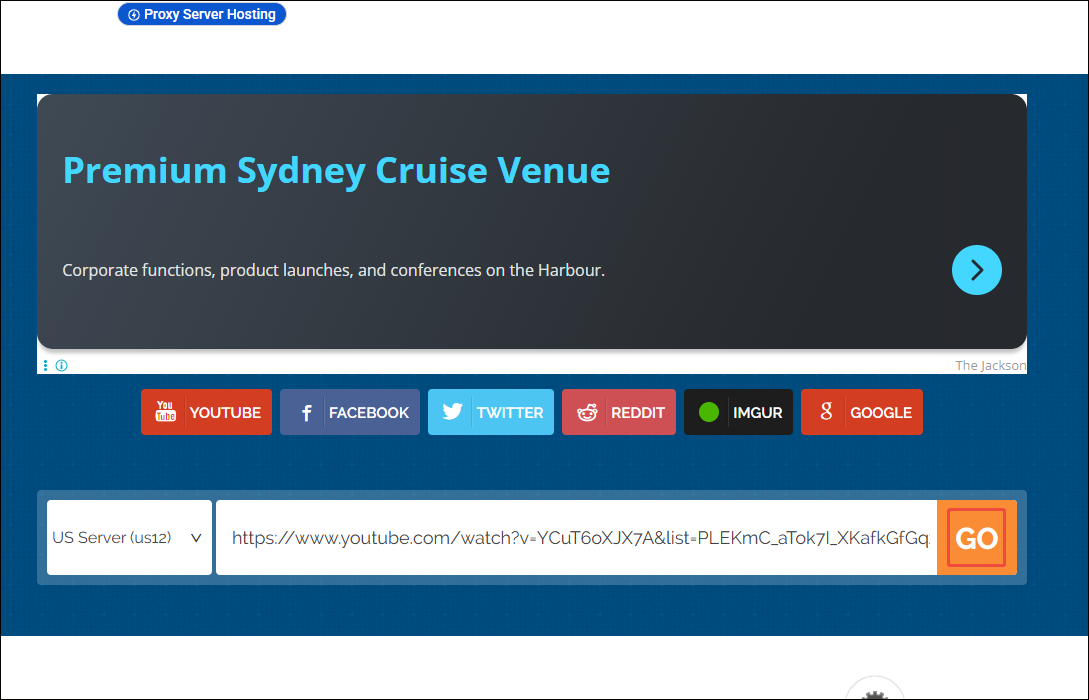The width and height of the screenshot is (1089, 700).
Task: Open the GOOGLE quick link button
Action: 861,412
